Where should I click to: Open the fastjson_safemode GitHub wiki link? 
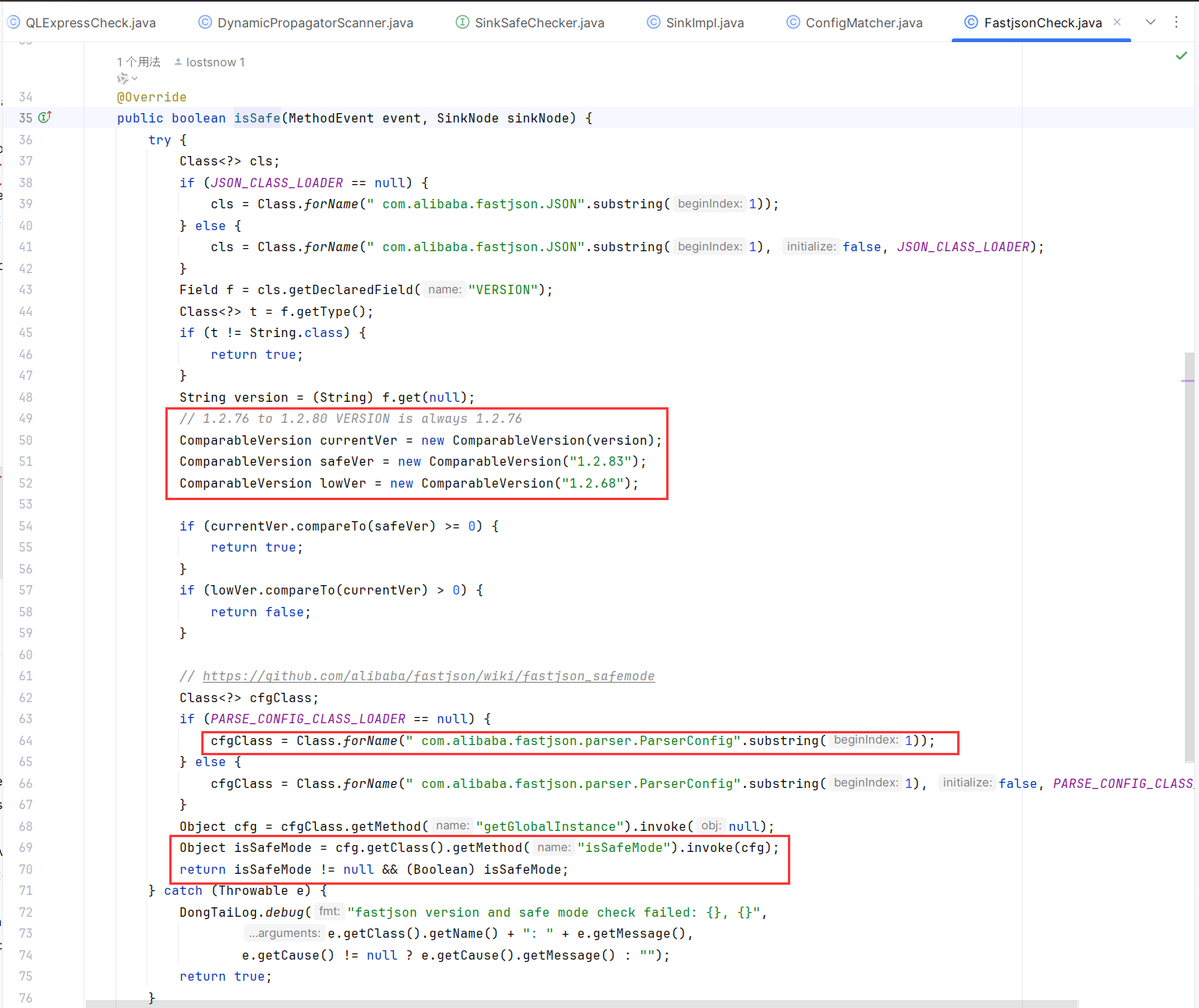(428, 676)
